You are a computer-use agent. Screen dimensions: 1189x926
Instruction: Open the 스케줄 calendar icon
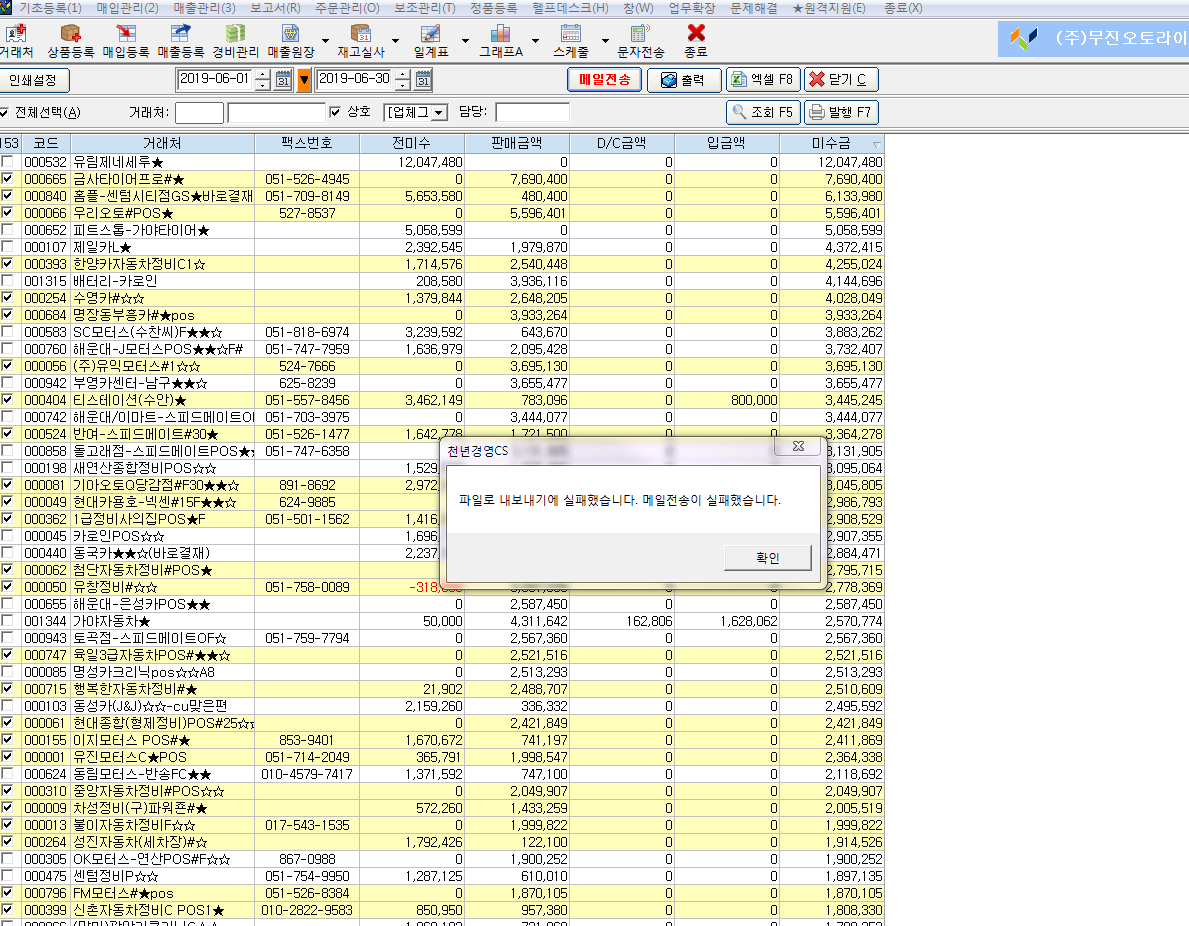tap(570, 41)
